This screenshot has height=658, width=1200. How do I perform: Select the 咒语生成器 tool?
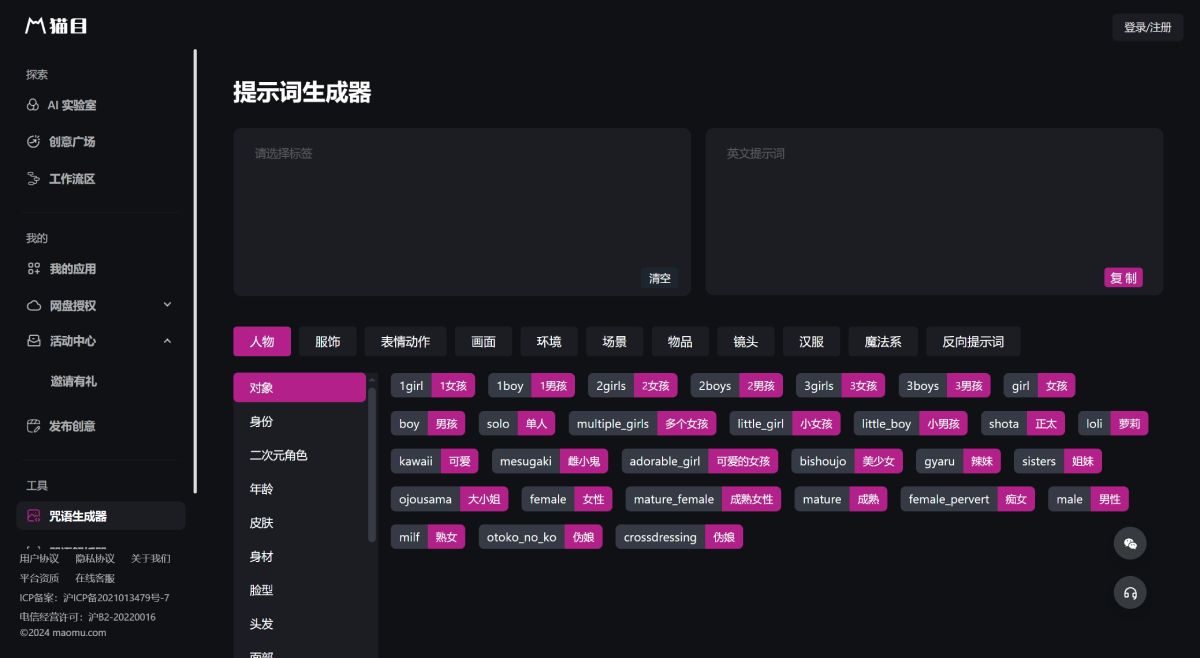74,515
